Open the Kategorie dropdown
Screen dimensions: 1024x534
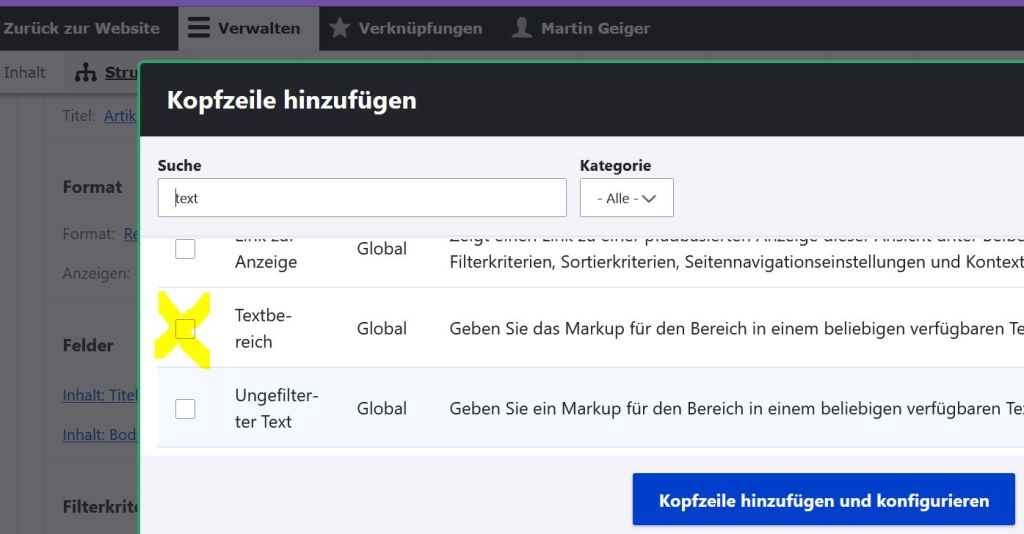coord(626,198)
